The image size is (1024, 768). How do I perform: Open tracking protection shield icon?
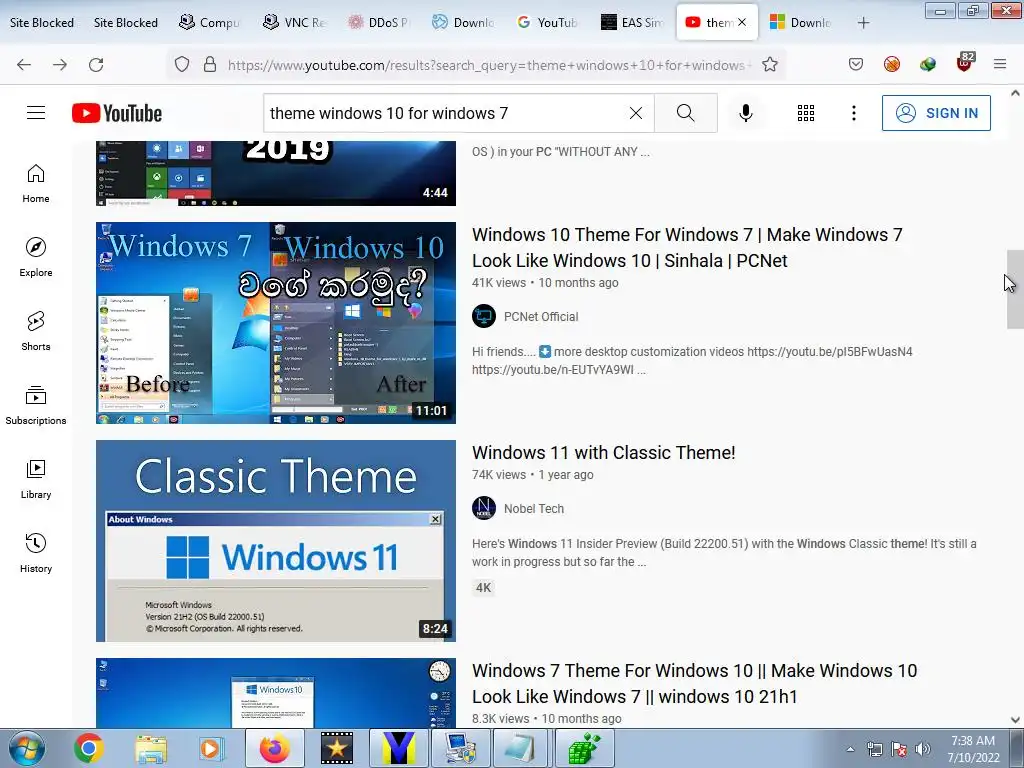click(182, 64)
